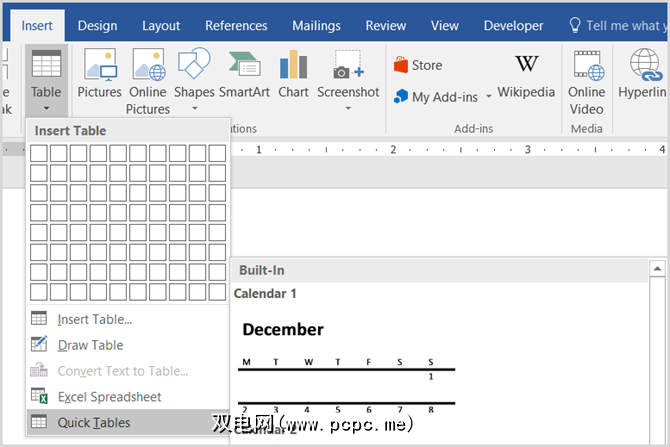
Task: Open the Store add-ins
Action: 418,65
